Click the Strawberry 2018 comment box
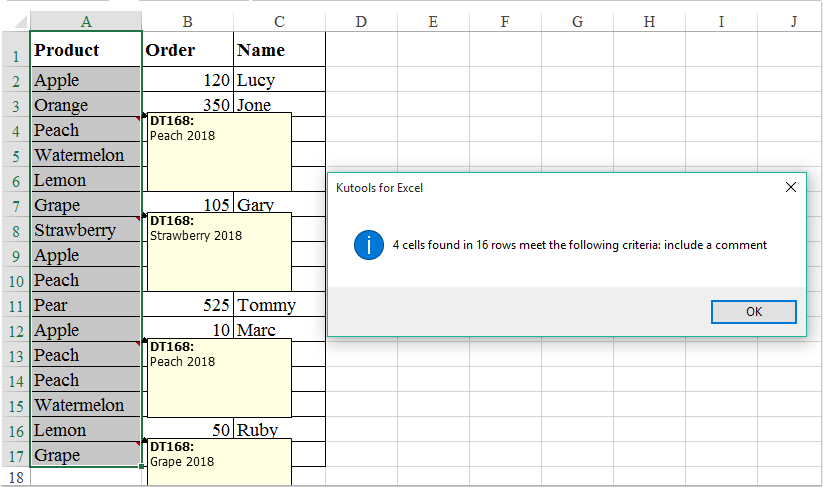 click(219, 251)
